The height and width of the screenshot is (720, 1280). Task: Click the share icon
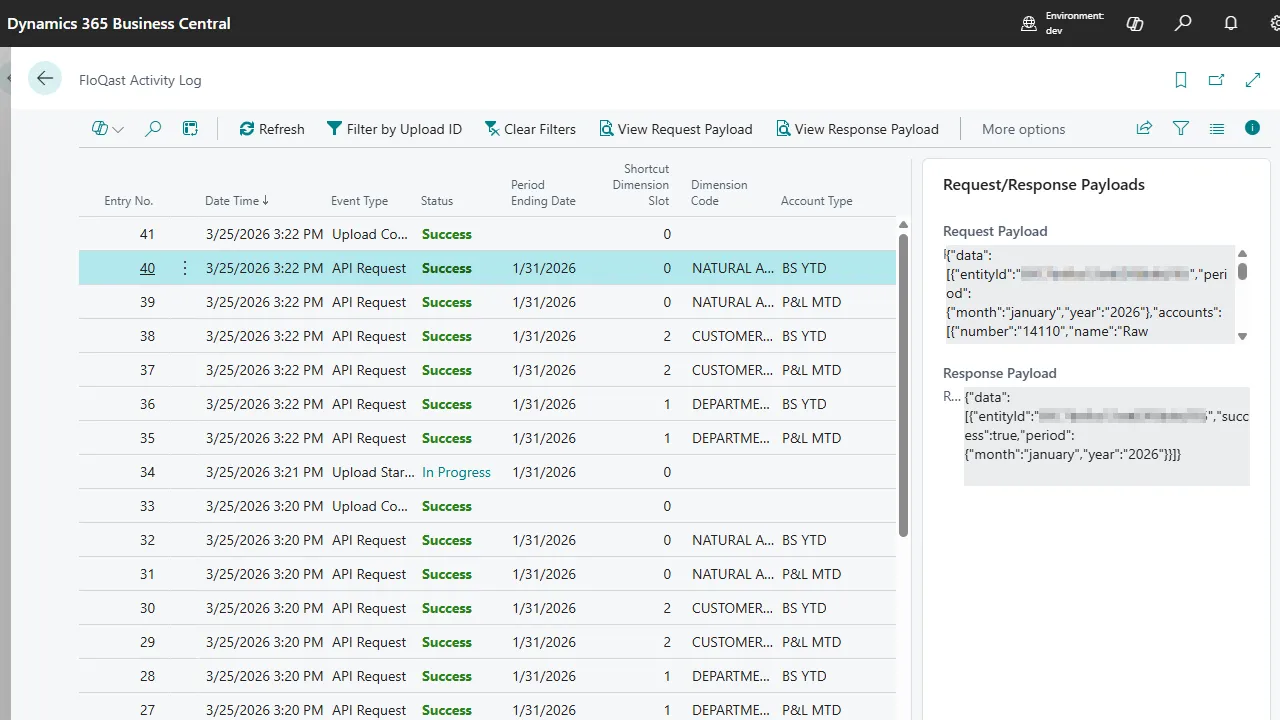1144,128
